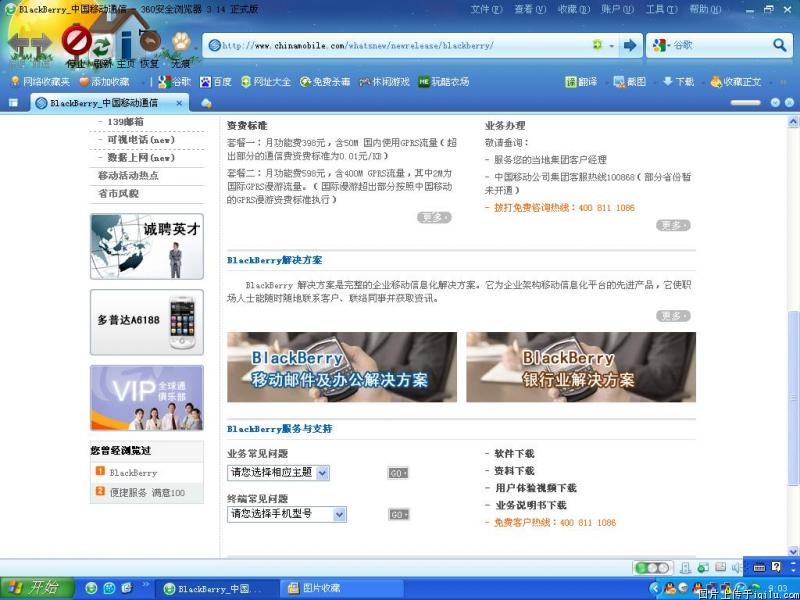Click 更多 under the 资费标准 section
The width and height of the screenshot is (800, 600).
click(434, 218)
